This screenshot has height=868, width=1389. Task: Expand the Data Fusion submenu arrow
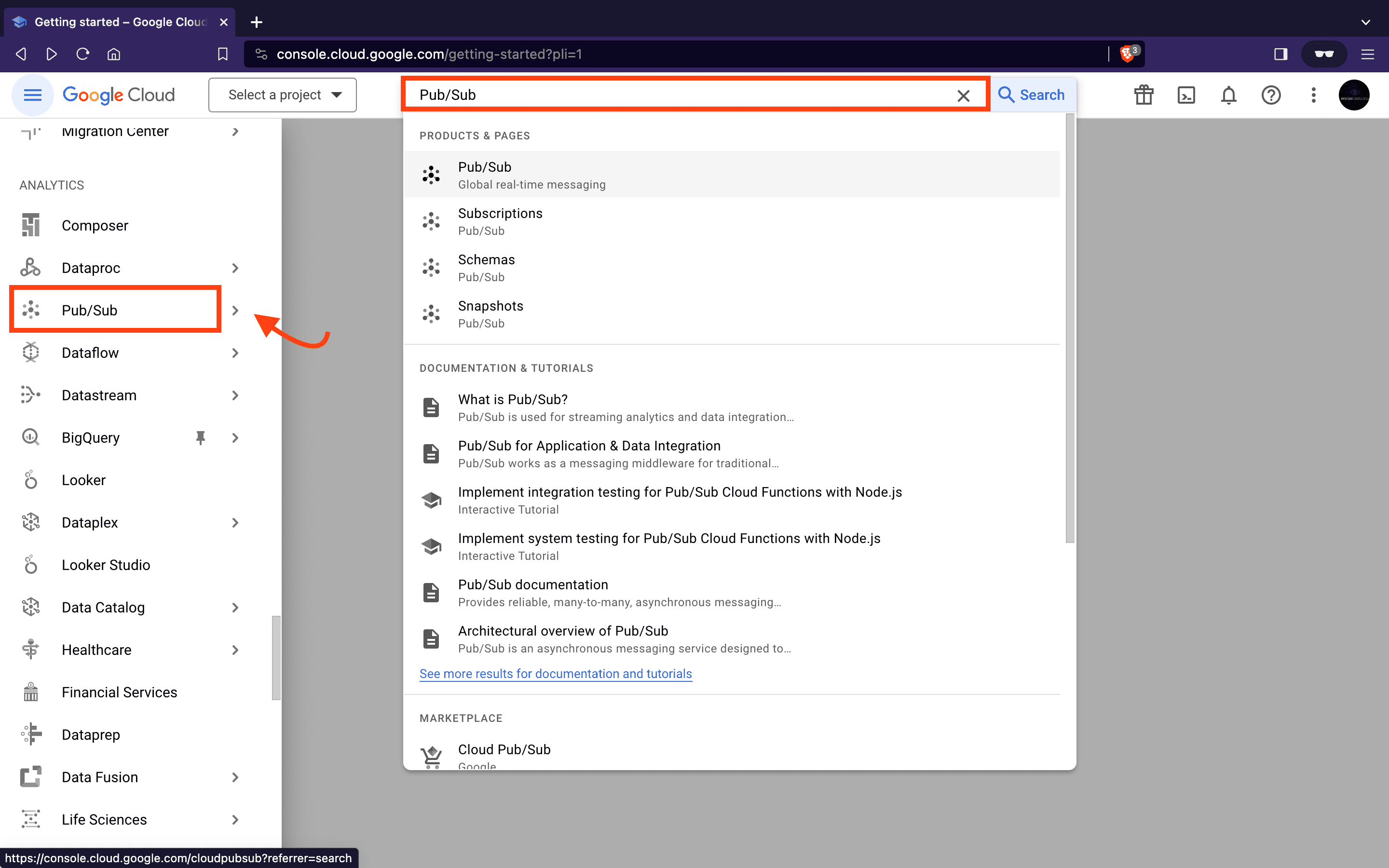(x=235, y=777)
